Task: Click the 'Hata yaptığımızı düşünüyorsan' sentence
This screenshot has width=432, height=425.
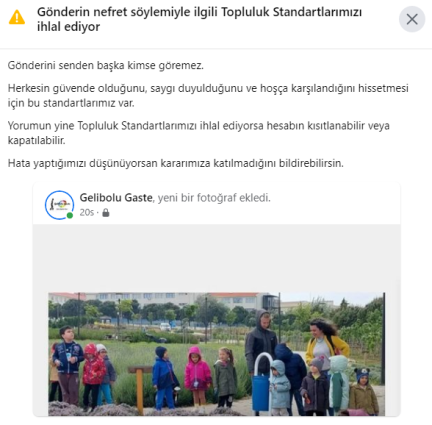Action: point(176,163)
